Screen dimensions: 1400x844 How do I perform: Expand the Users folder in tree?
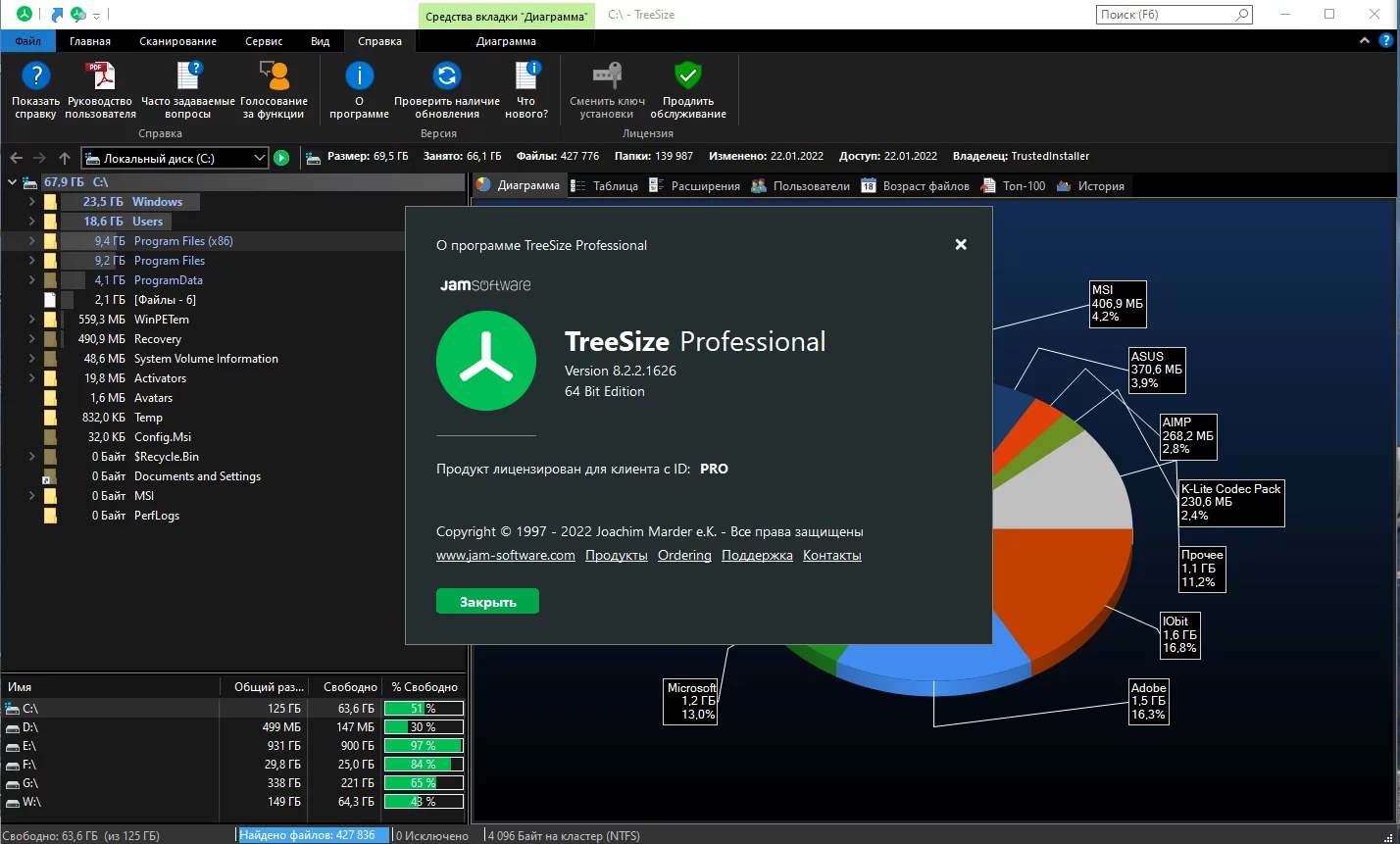tap(31, 222)
